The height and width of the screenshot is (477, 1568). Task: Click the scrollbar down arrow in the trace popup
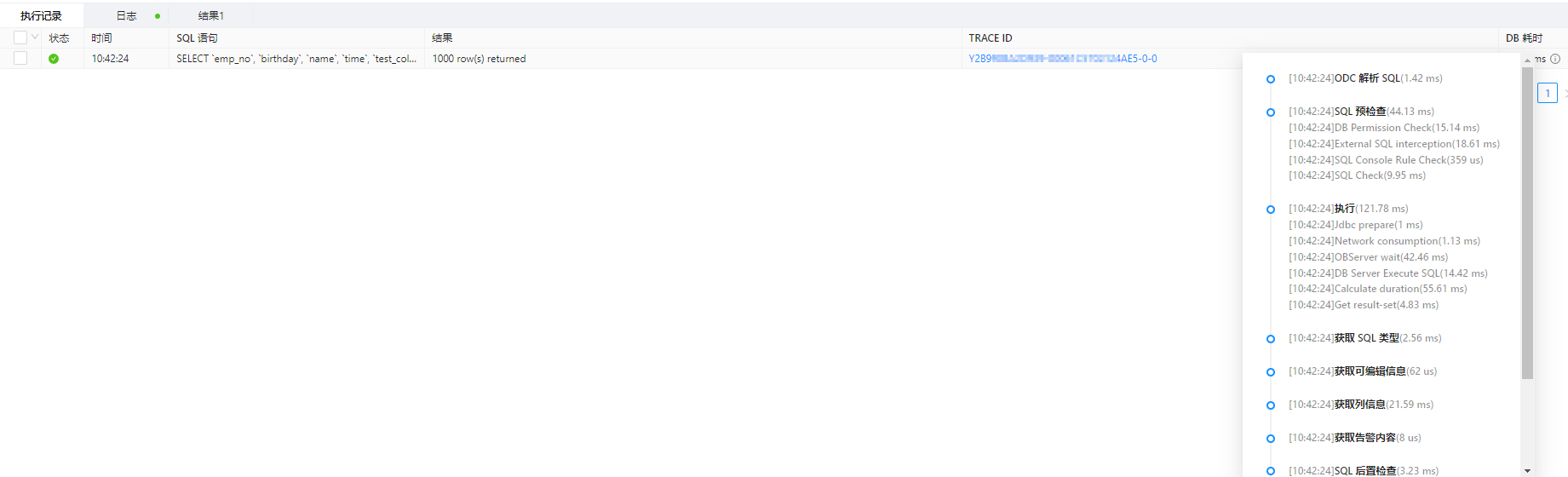pos(1527,470)
